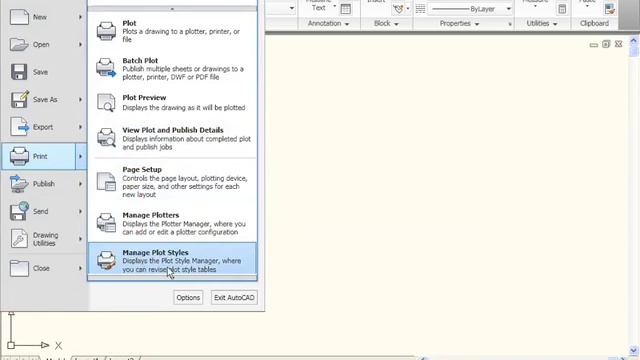Viewport: 640px width, 360px height.
Task: Click the Manage Plot Styles icon
Action: [106, 260]
